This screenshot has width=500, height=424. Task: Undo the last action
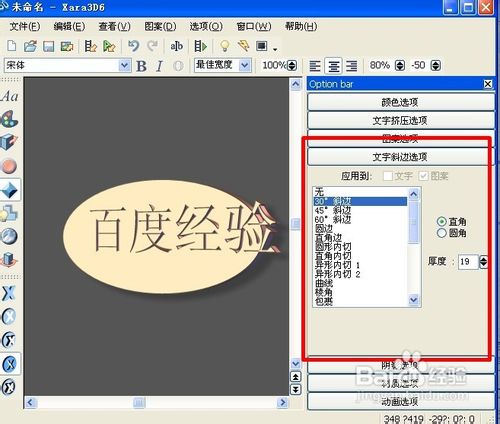(134, 46)
